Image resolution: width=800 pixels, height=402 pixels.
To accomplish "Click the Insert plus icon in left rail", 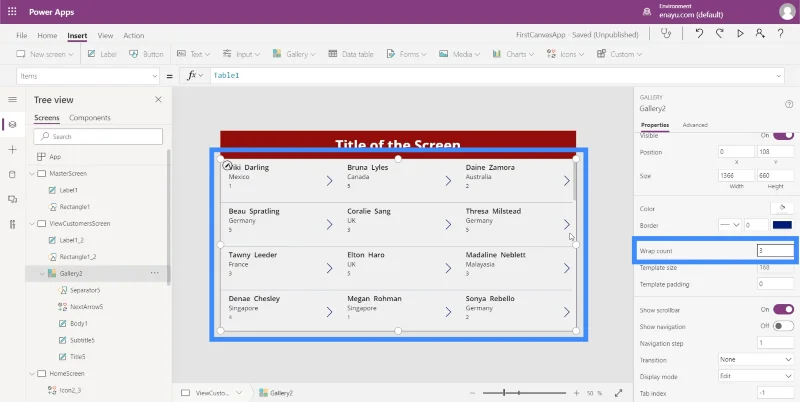I will 13,149.
